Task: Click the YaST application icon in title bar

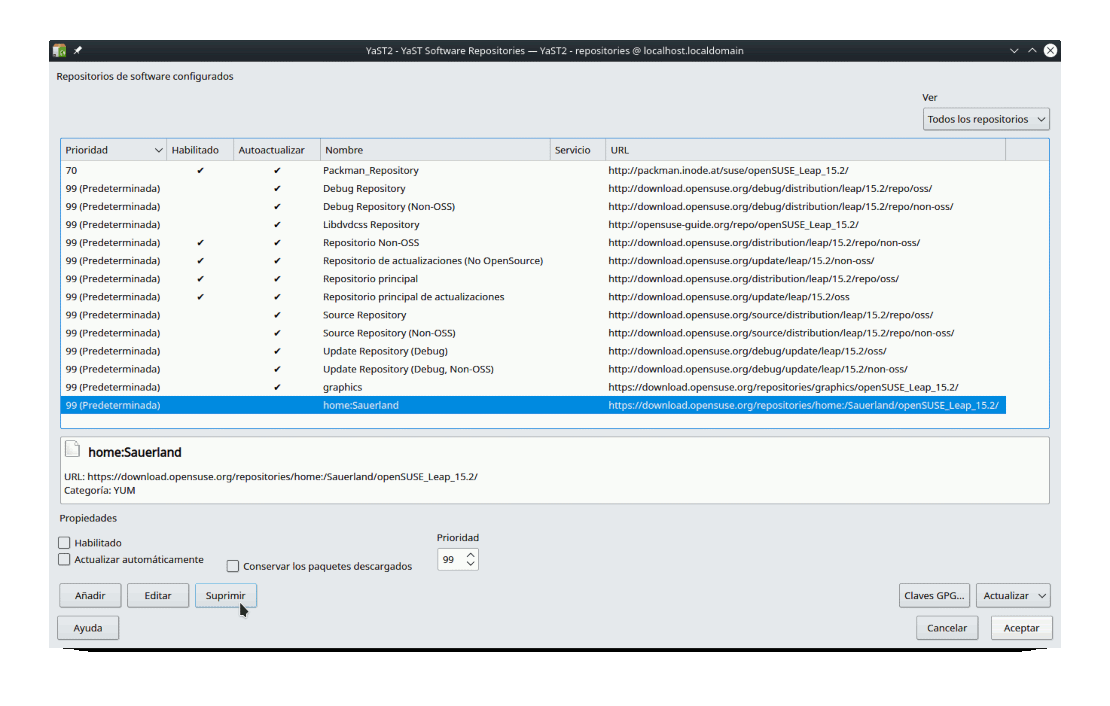Action: point(59,50)
